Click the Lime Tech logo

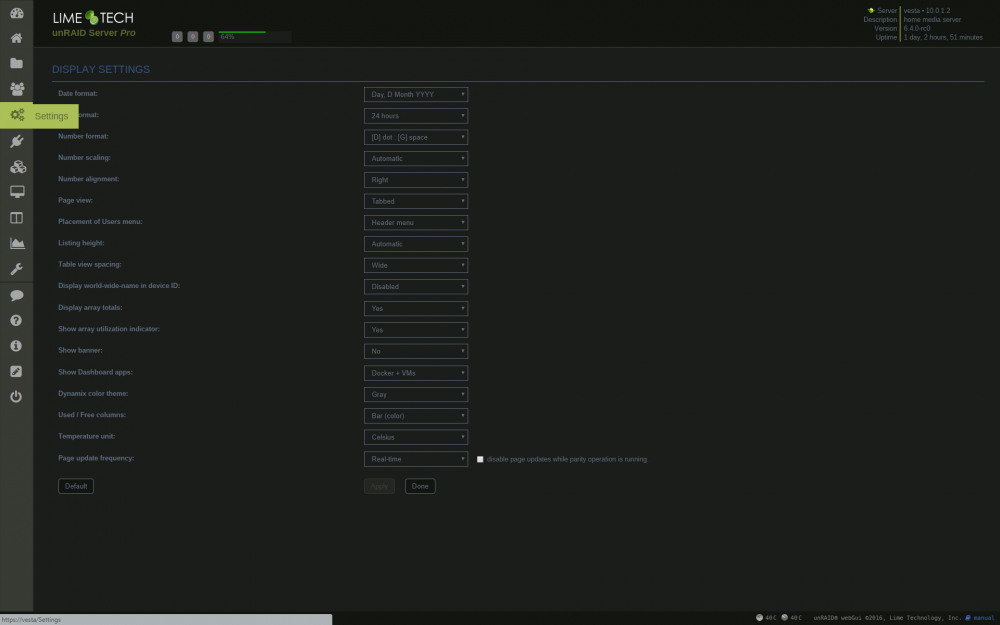(93, 18)
